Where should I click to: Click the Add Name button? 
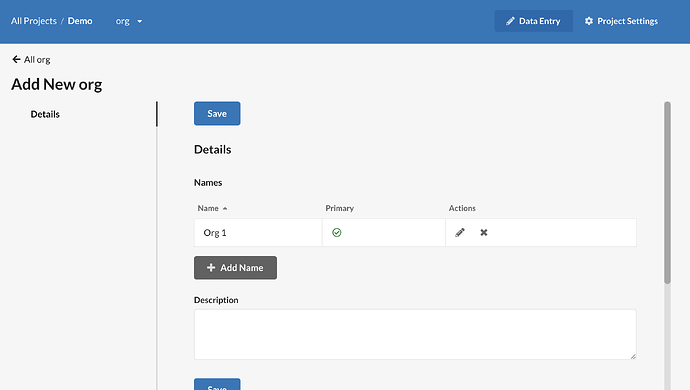click(x=235, y=268)
